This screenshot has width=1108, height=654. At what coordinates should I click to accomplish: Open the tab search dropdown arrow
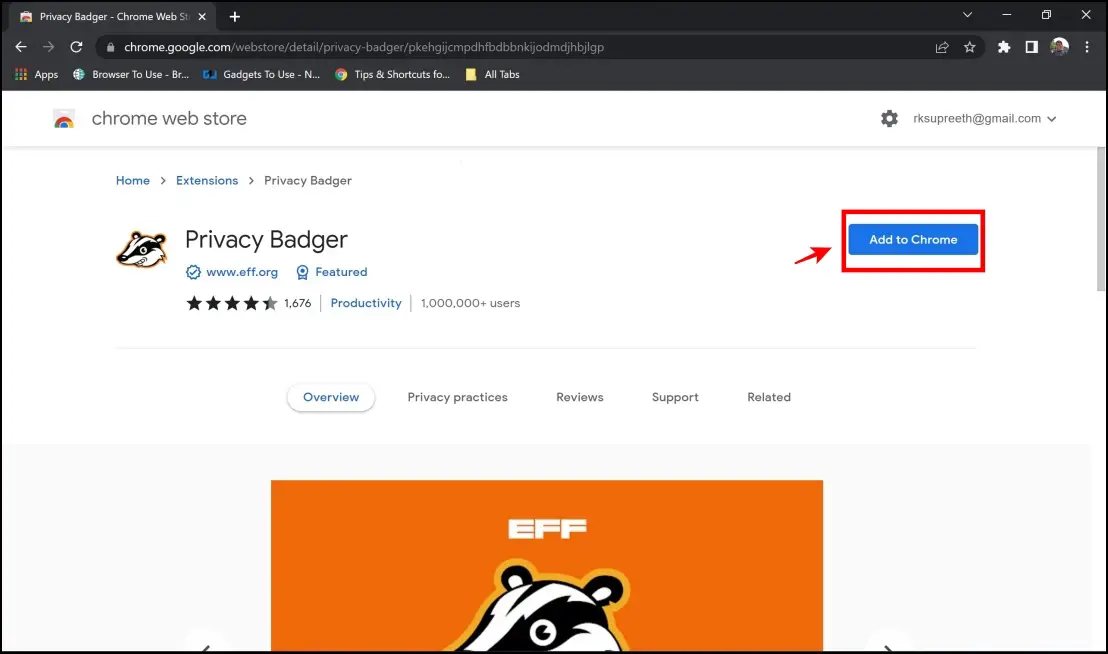(x=967, y=15)
